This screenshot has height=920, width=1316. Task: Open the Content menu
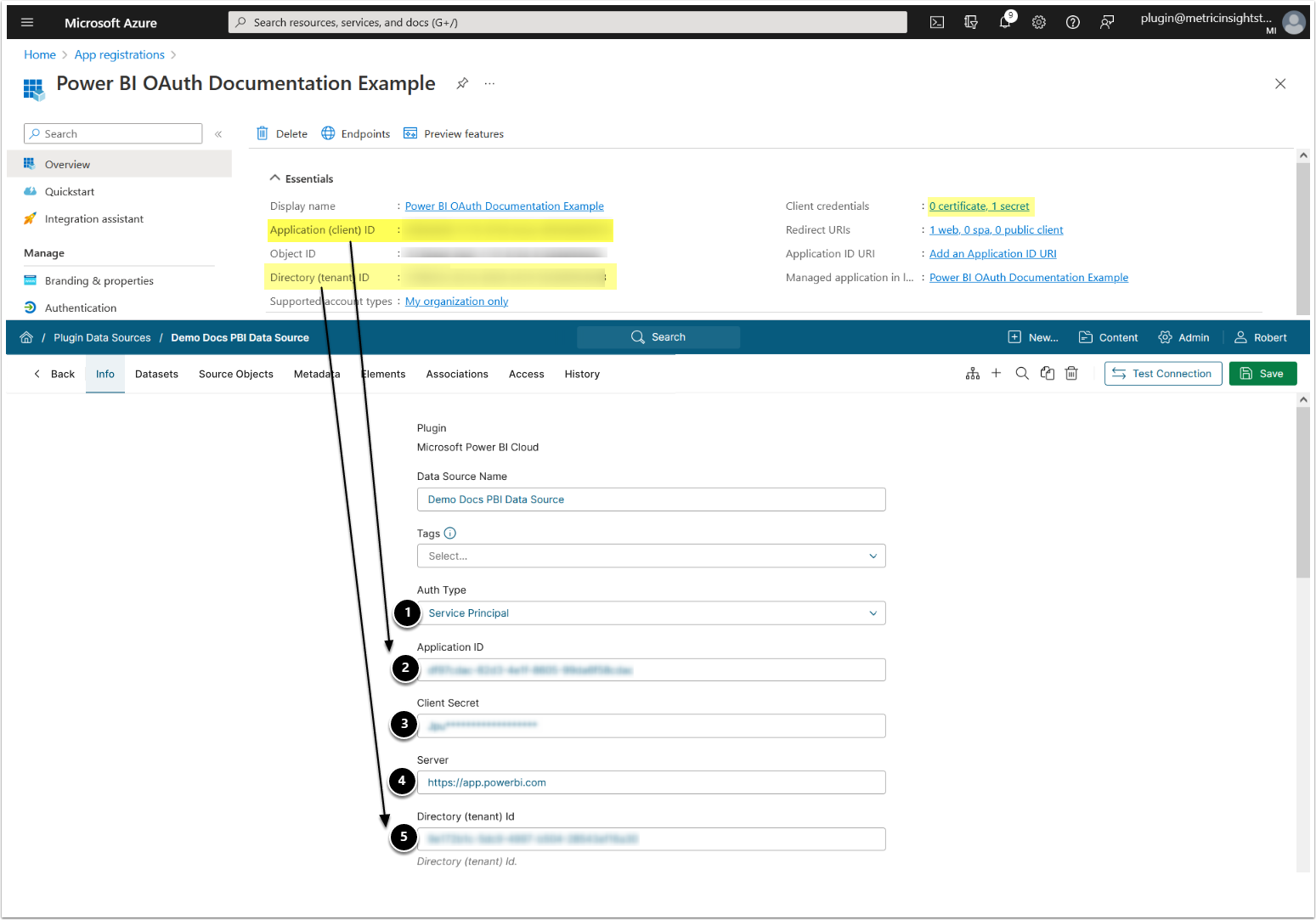click(1108, 337)
